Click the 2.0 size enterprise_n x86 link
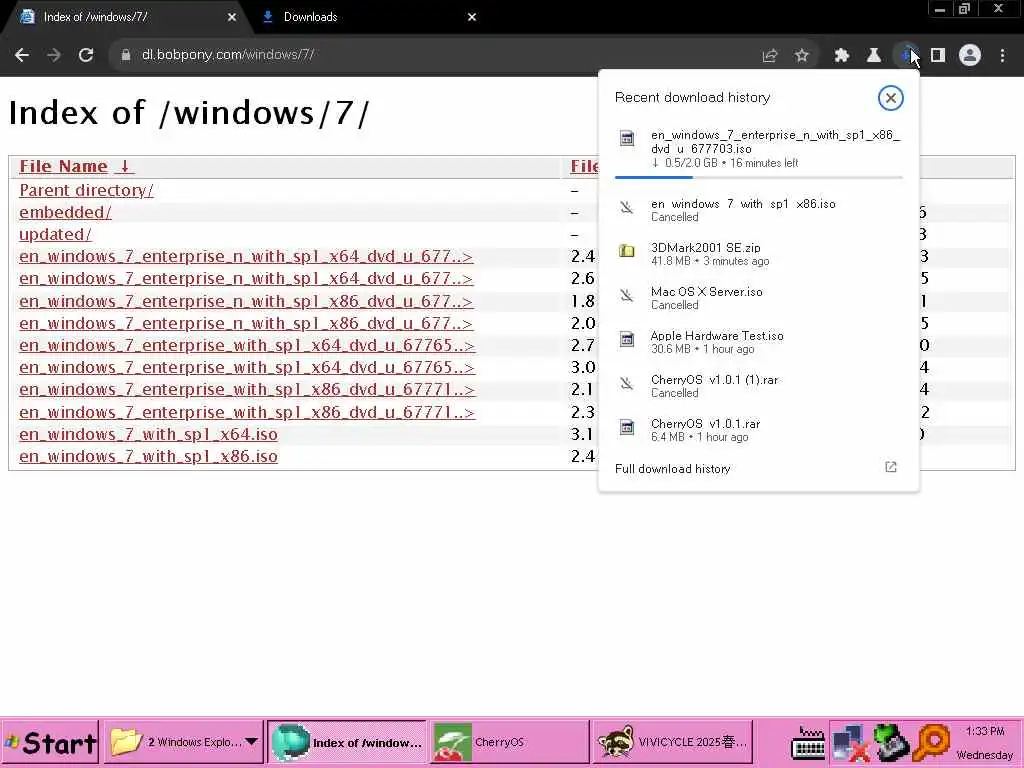The height and width of the screenshot is (768, 1024). point(246,323)
